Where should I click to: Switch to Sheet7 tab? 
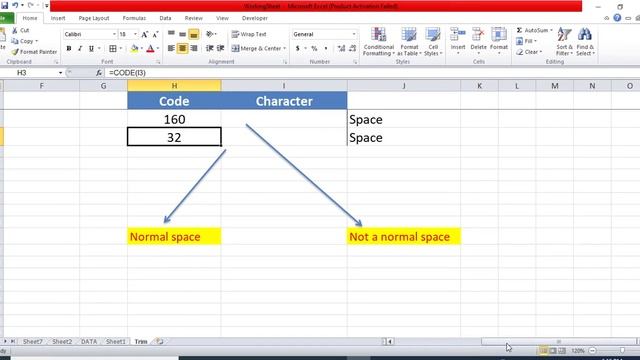(33, 342)
